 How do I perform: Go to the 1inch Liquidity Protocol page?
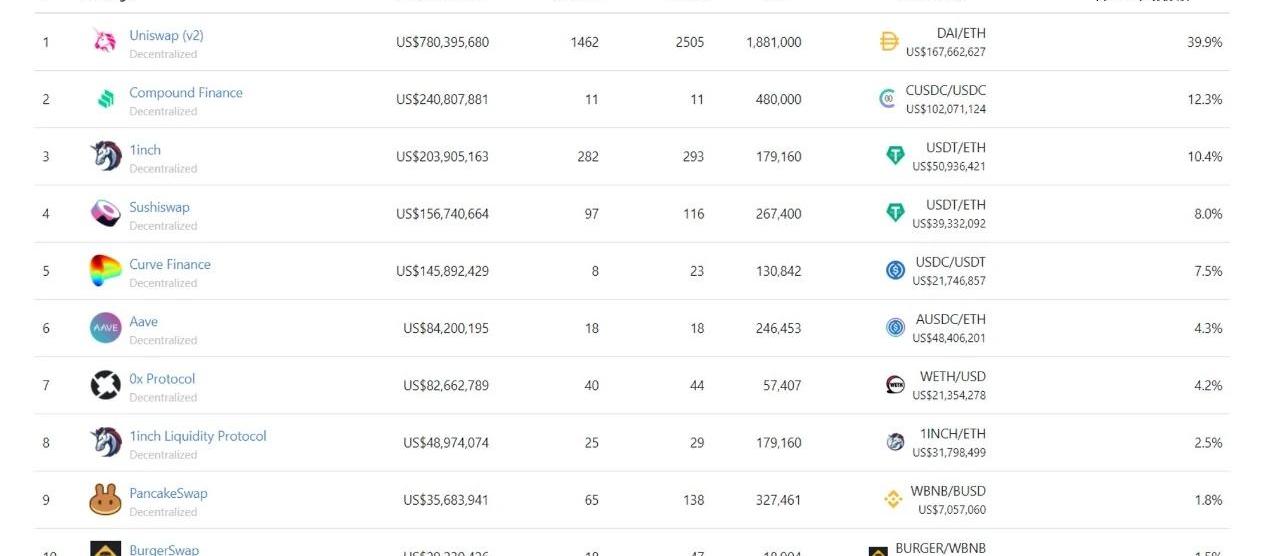(198, 436)
